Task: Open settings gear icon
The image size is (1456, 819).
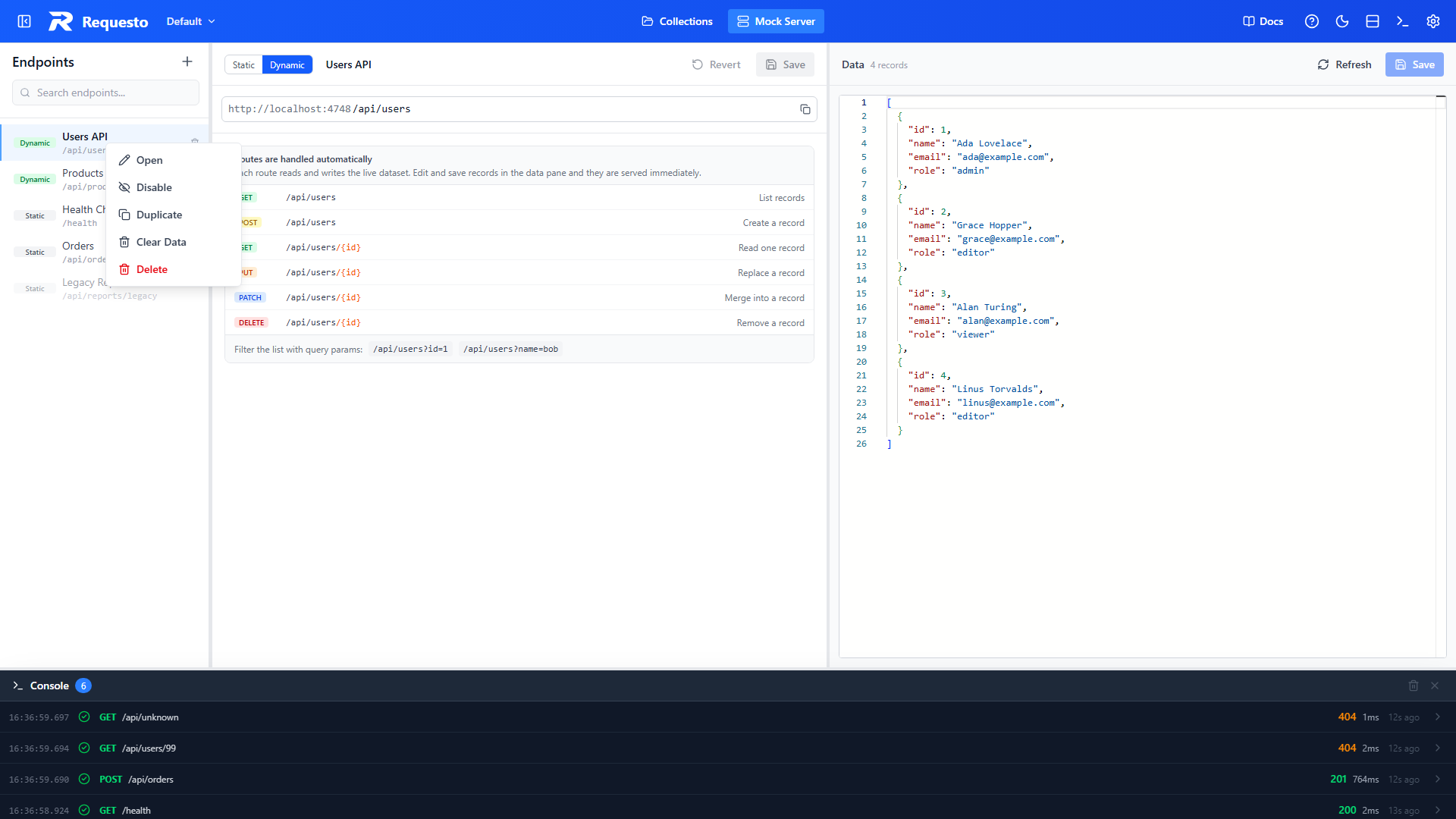Action: point(1433,21)
